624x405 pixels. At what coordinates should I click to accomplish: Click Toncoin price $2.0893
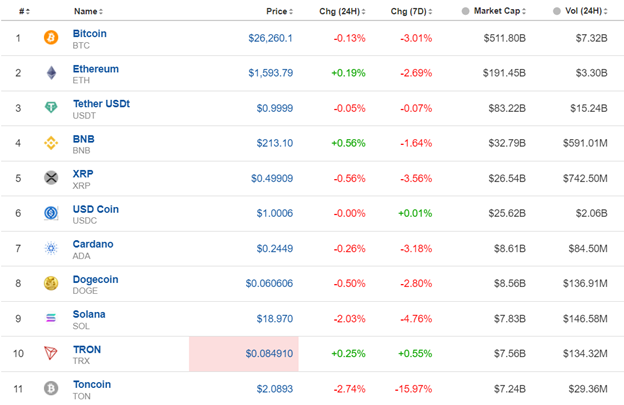coord(275,389)
